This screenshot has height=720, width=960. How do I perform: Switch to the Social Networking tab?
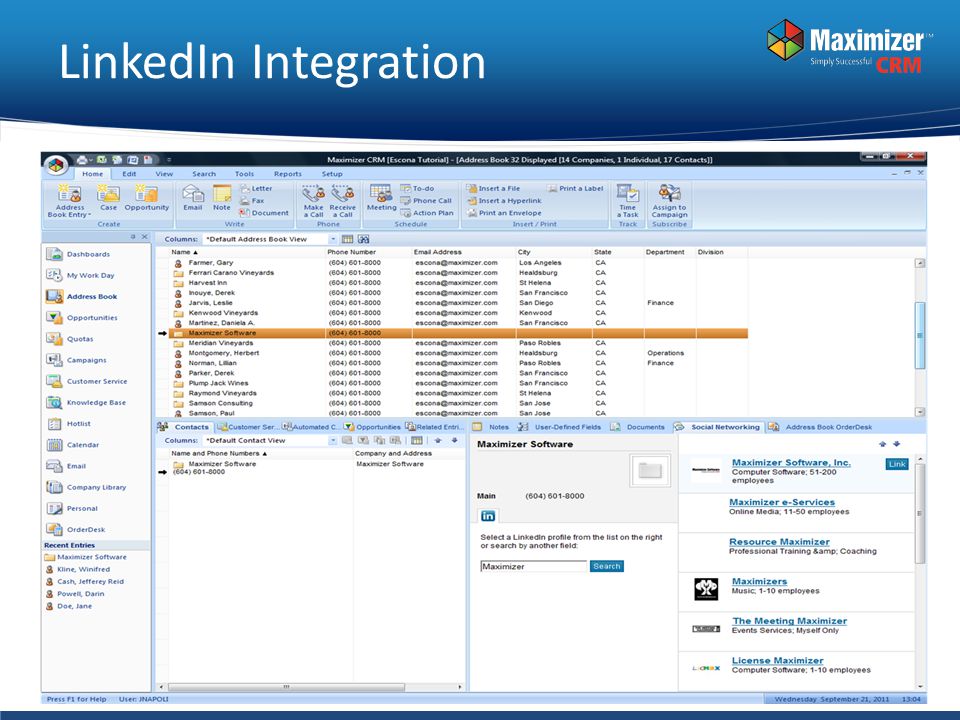pos(718,427)
